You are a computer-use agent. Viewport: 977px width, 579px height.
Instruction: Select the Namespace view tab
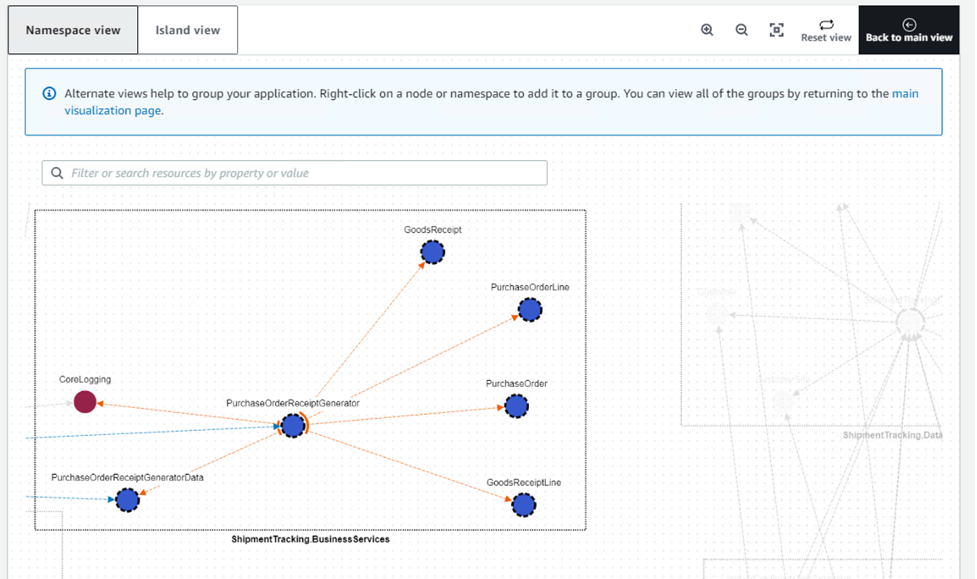(72, 29)
